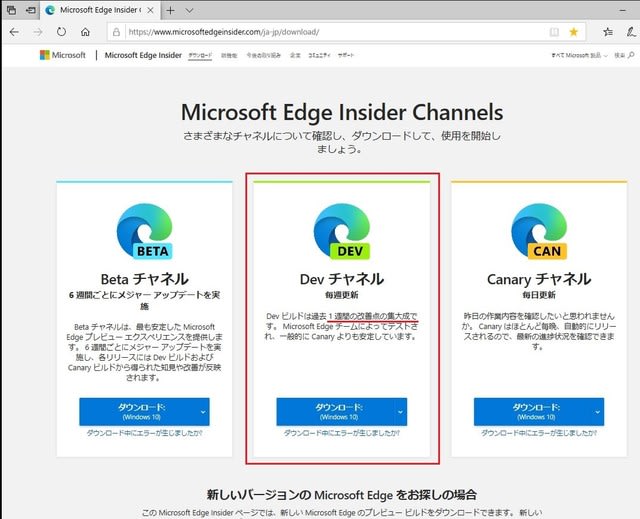Screen dimensions: 640x519
Task: Click the Beta チャネルは、最も安定した description
Action: click(144, 352)
